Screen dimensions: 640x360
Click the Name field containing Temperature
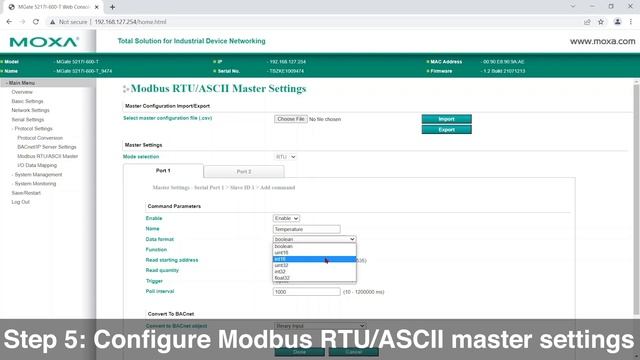click(x=307, y=229)
